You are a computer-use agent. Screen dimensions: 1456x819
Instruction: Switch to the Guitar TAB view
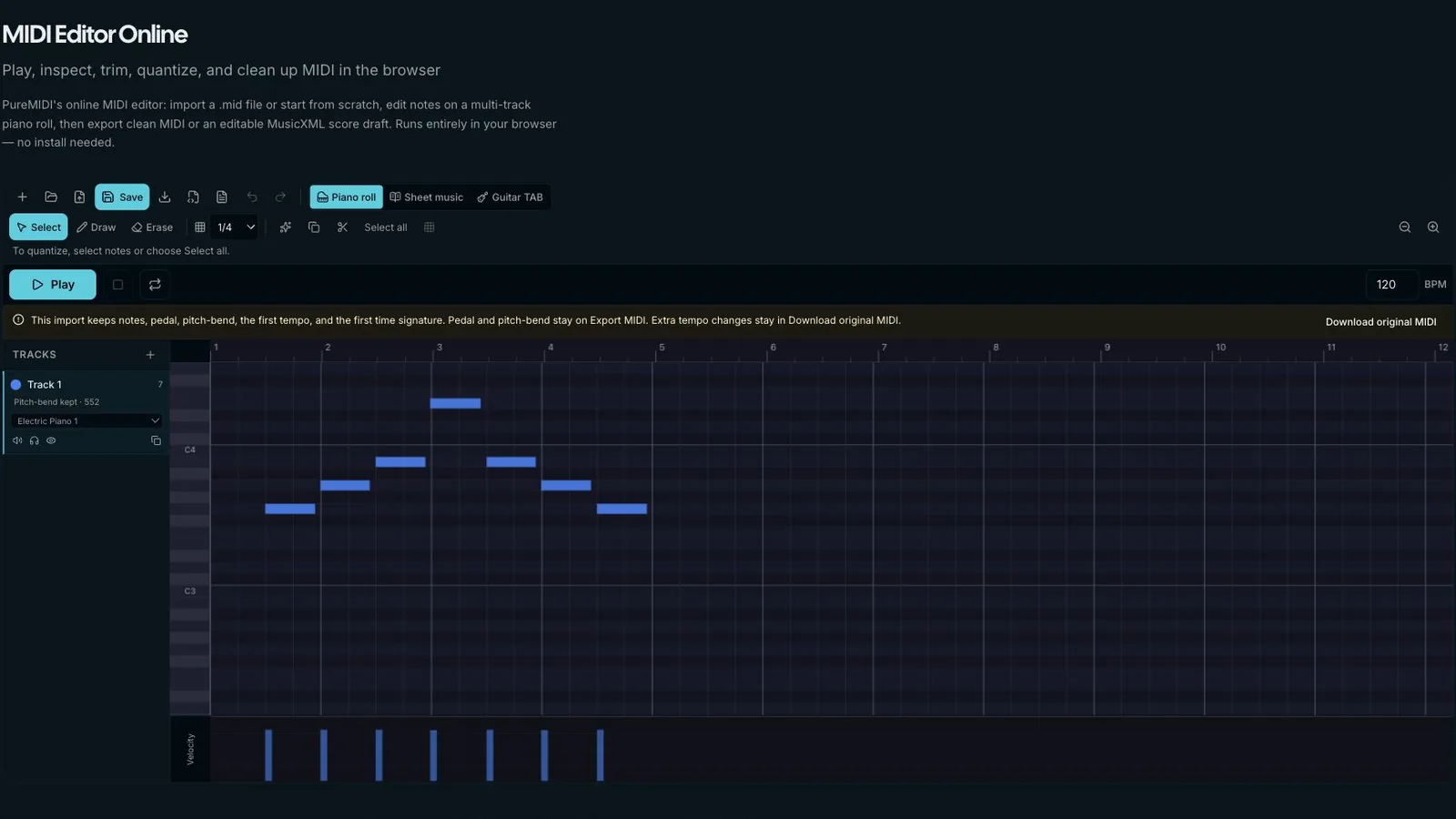coord(511,197)
